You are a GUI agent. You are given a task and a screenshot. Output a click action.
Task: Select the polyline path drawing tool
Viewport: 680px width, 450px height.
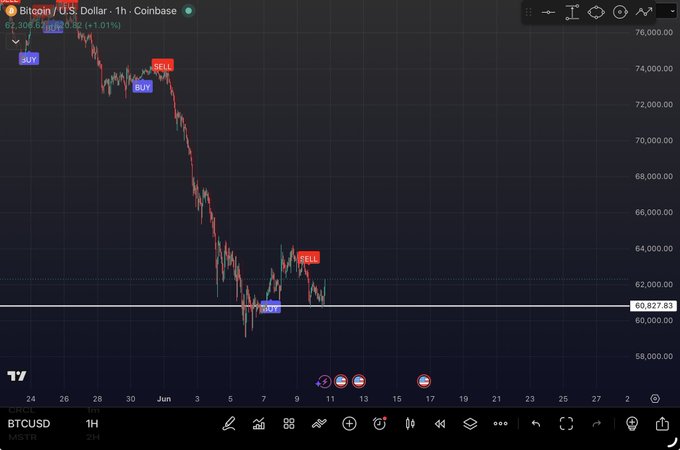644,12
